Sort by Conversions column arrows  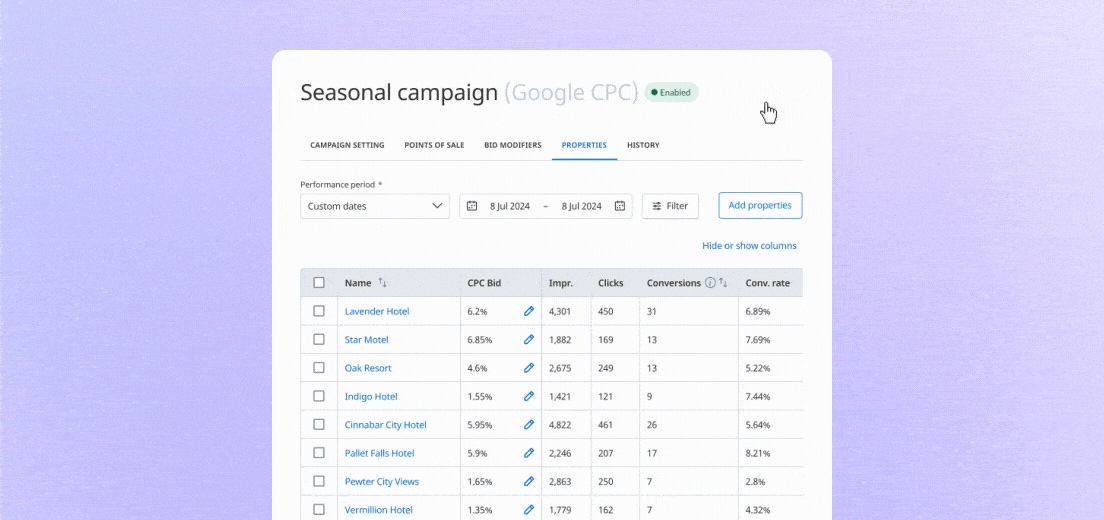(723, 283)
